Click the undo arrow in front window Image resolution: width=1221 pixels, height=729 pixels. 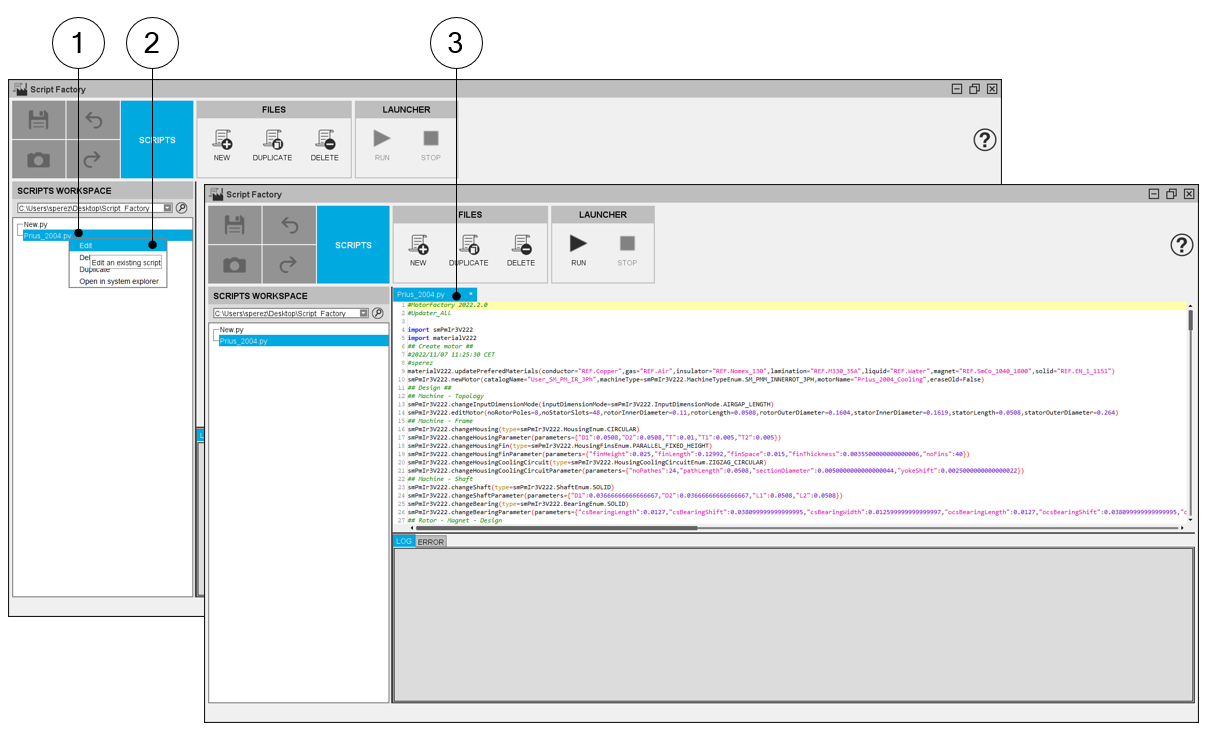pos(290,225)
